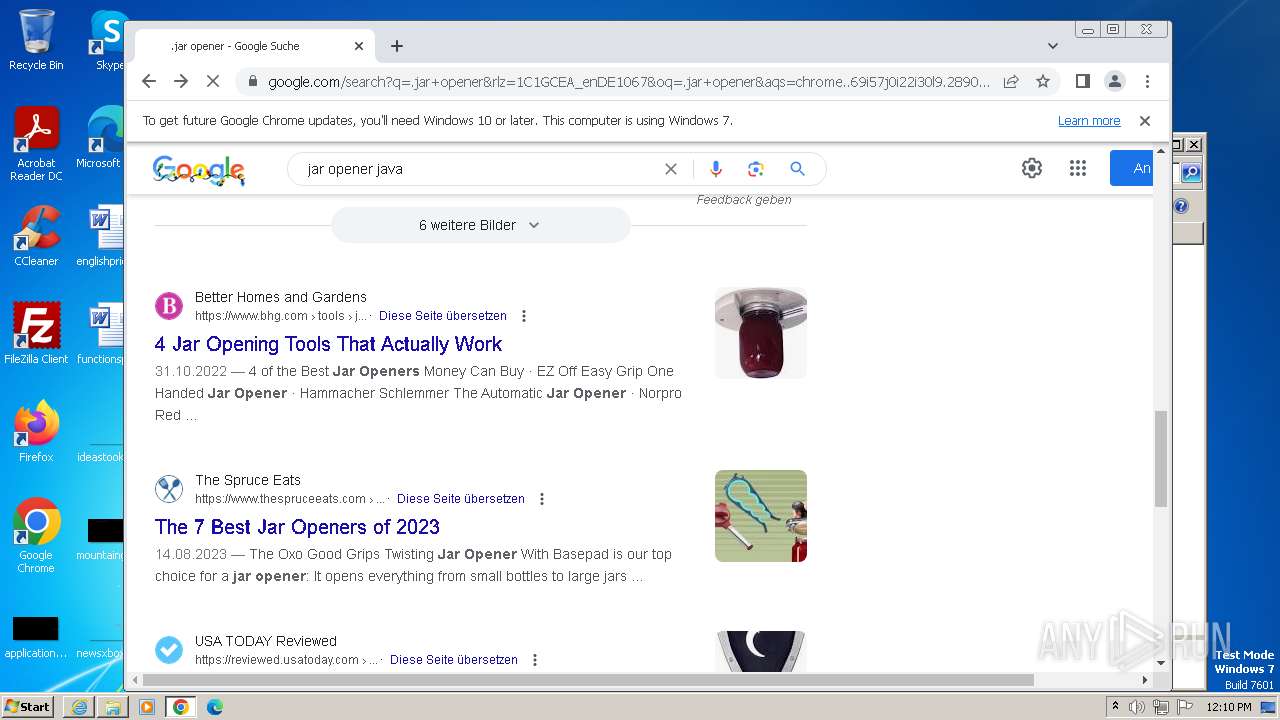
Task: Stop loading the page
Action: pyautogui.click(x=213, y=82)
